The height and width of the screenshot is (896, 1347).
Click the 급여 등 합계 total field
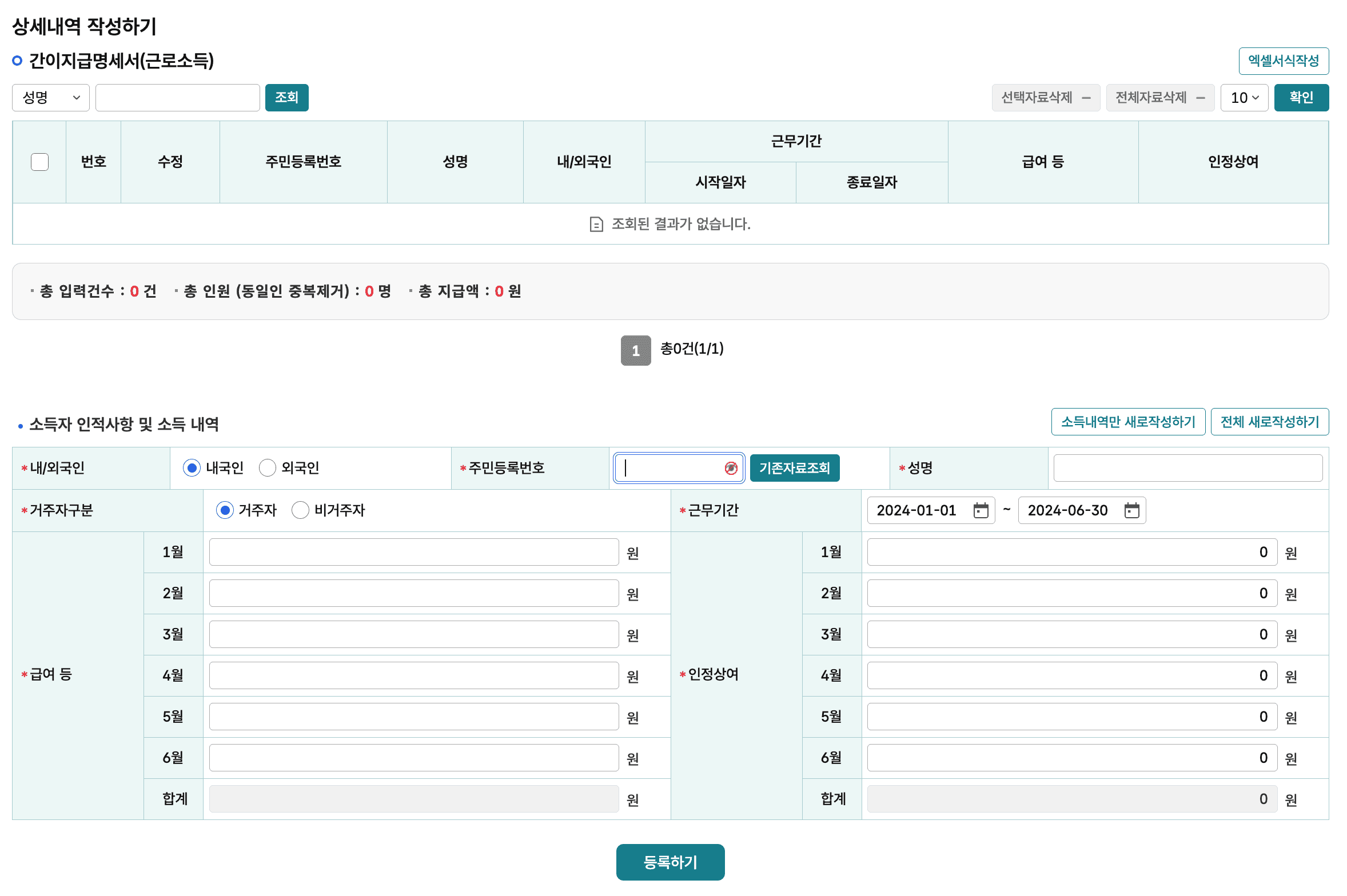click(414, 799)
